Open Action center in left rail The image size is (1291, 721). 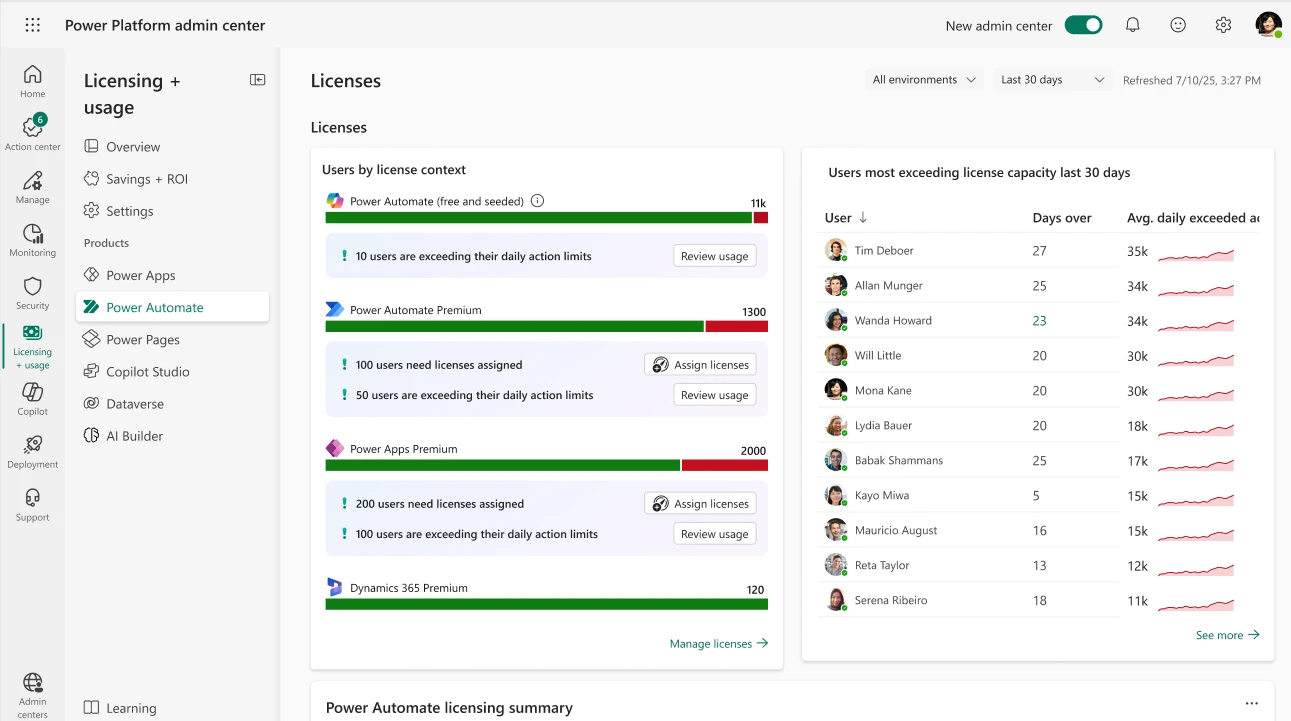pyautogui.click(x=33, y=133)
